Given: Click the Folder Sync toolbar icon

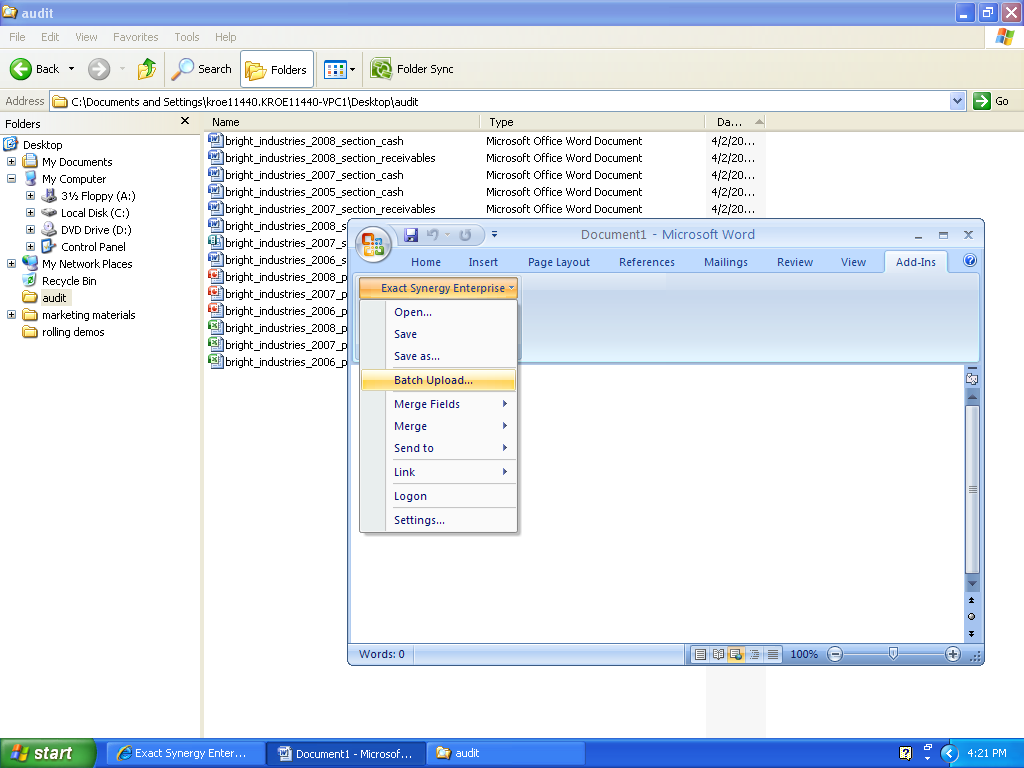Looking at the screenshot, I should click(x=381, y=69).
